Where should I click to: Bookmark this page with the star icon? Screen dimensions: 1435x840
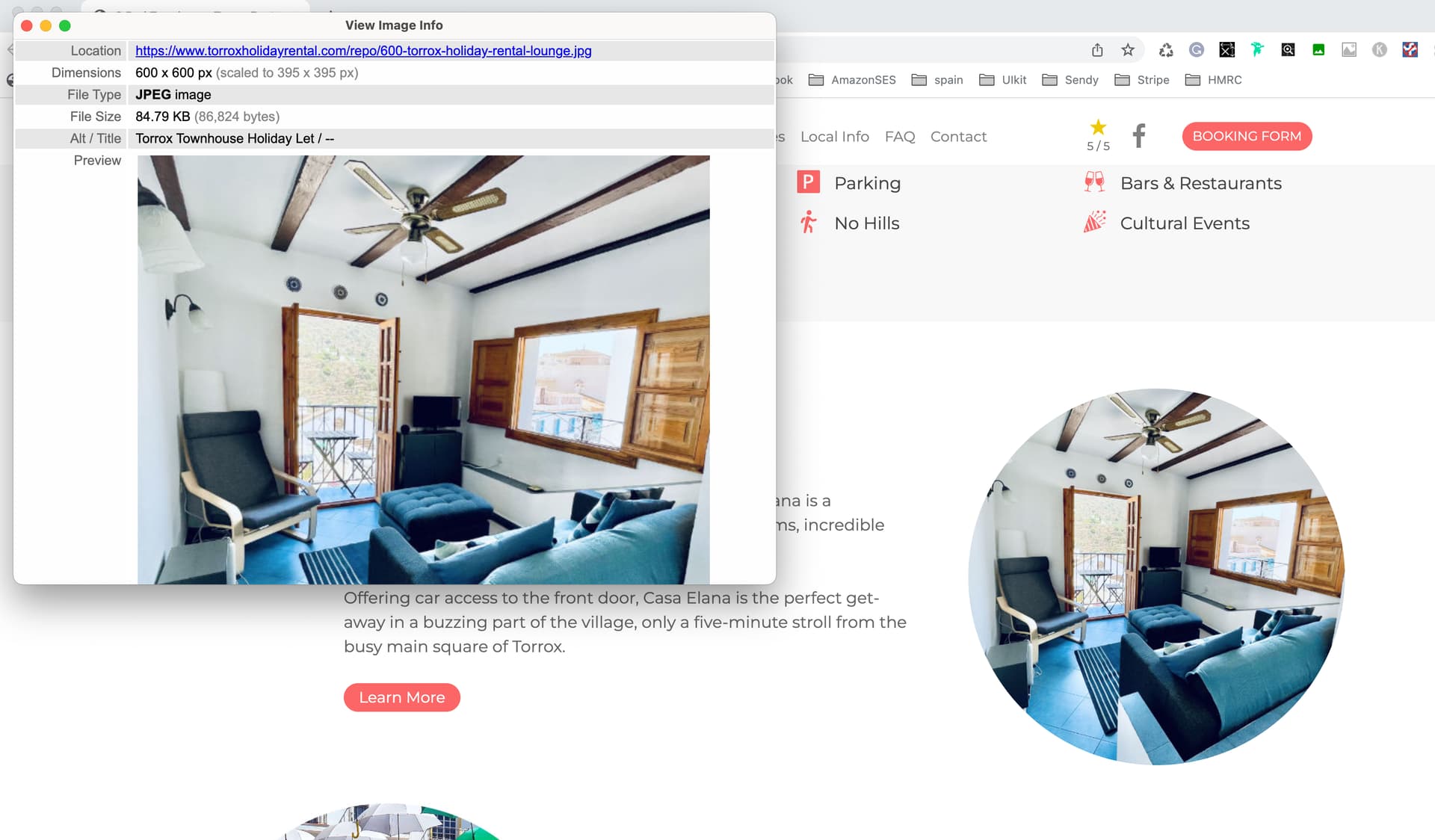click(1128, 50)
